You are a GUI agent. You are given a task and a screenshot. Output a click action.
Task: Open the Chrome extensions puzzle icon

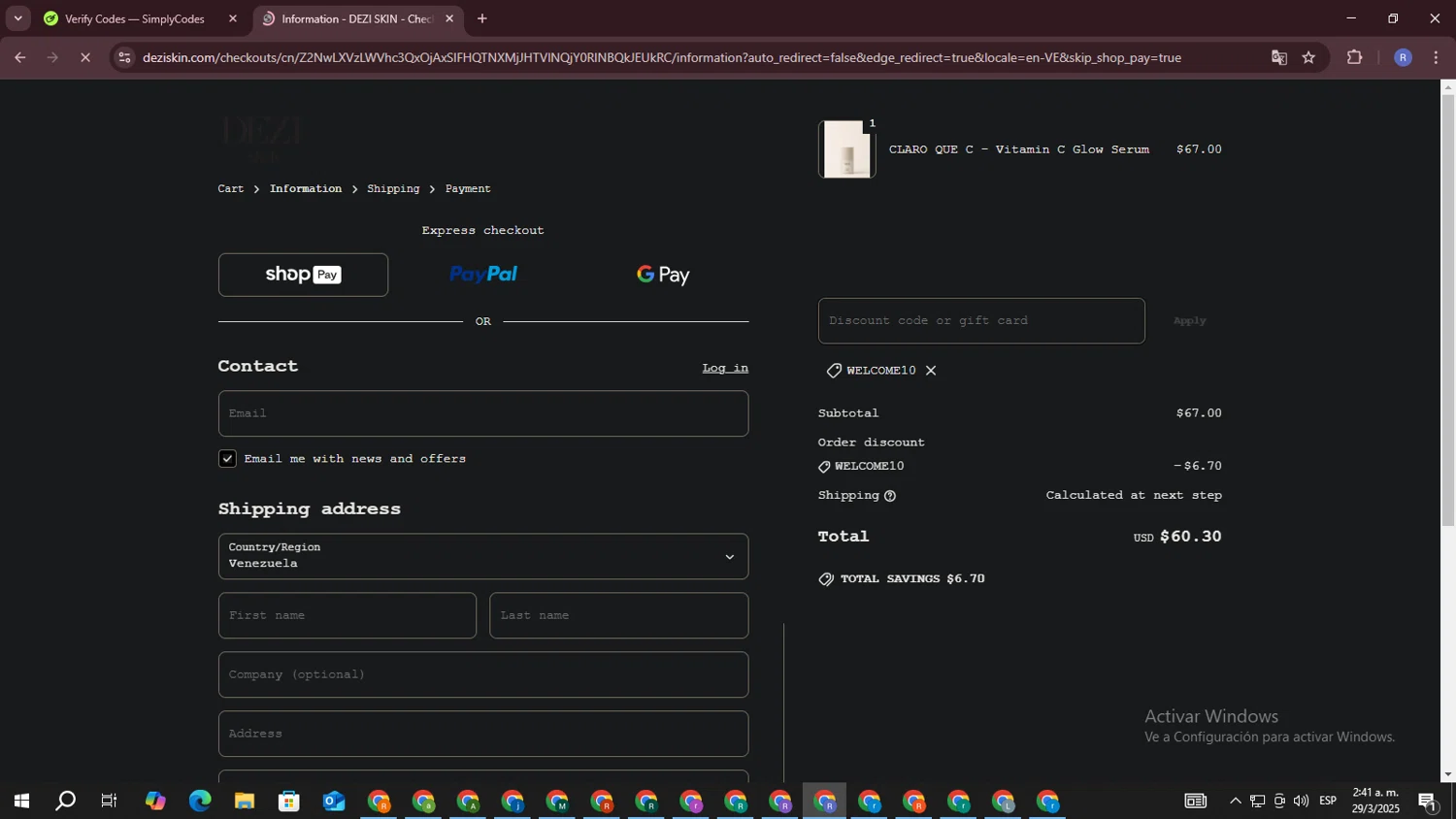(1355, 57)
